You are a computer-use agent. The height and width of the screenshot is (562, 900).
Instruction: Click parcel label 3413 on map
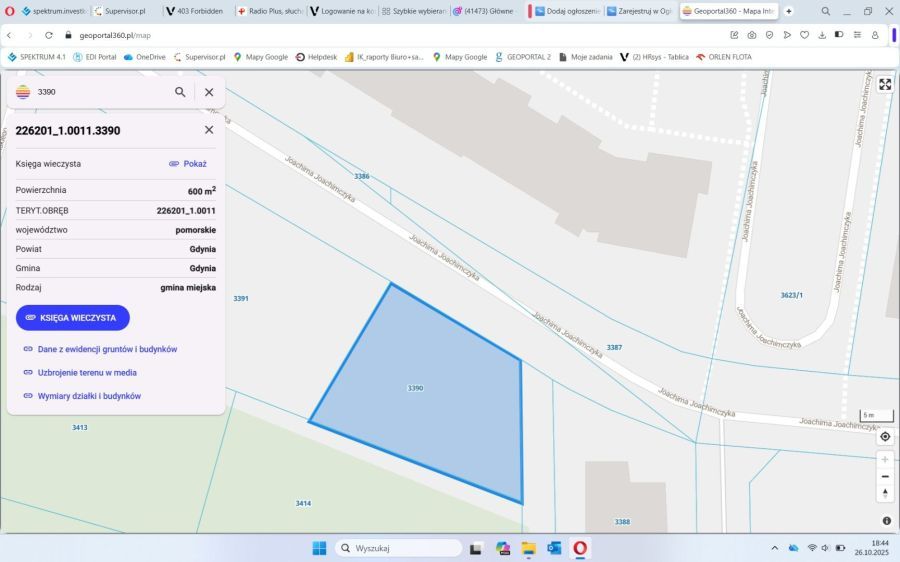80,428
